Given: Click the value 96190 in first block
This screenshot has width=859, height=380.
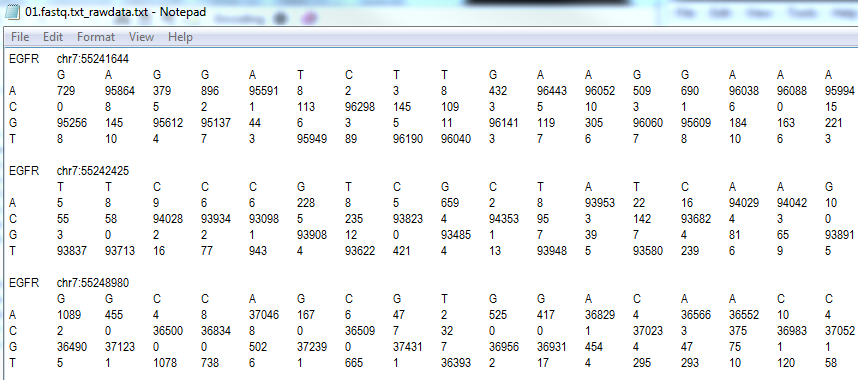Looking at the screenshot, I should (x=408, y=139).
